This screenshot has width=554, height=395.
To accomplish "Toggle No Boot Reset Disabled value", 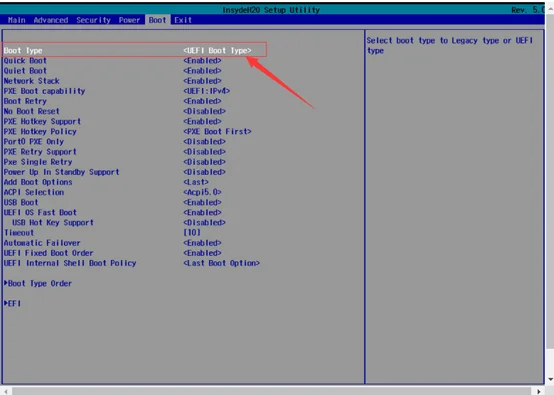I will click(x=204, y=111).
